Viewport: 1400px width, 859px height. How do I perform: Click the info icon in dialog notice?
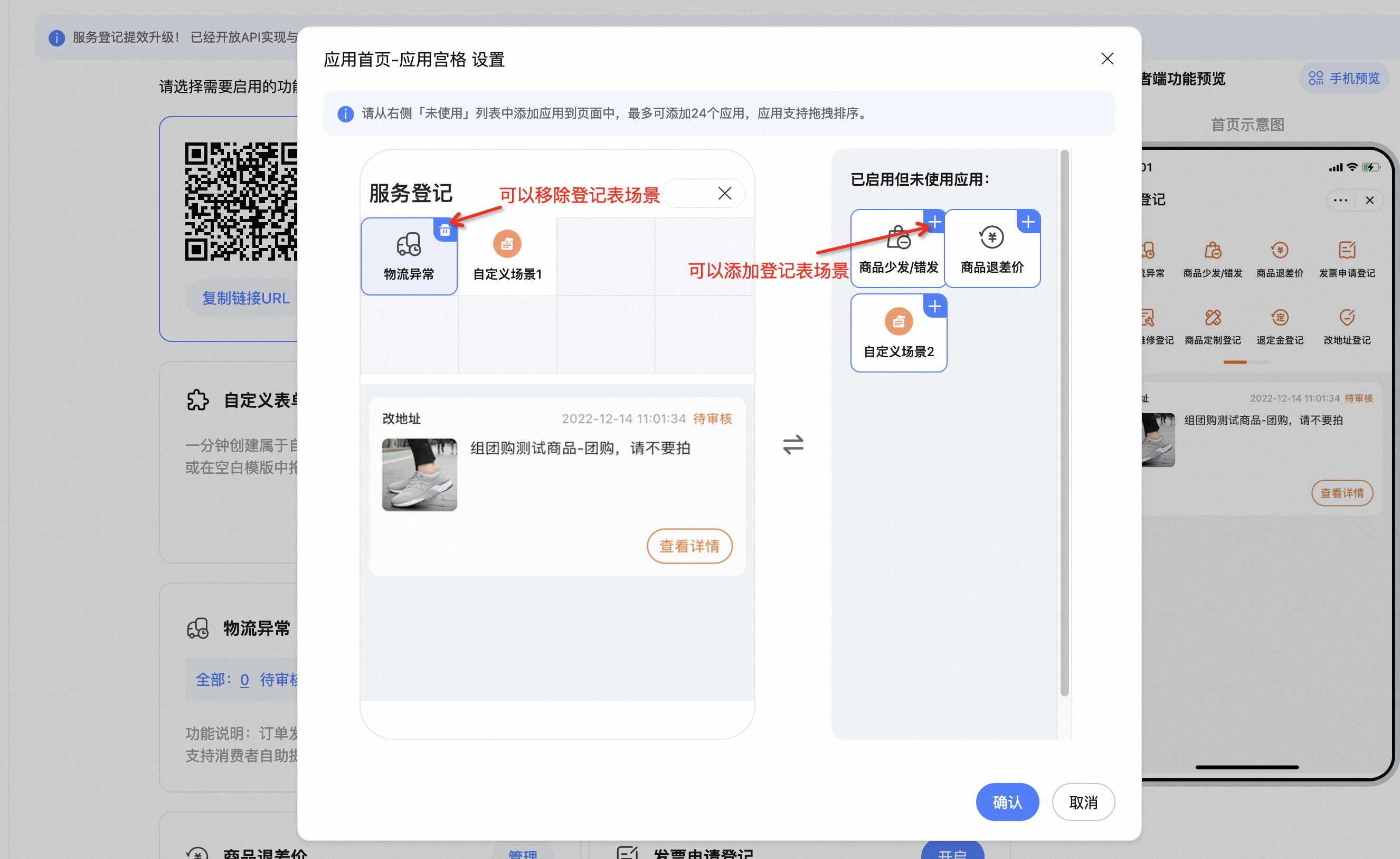(x=345, y=113)
